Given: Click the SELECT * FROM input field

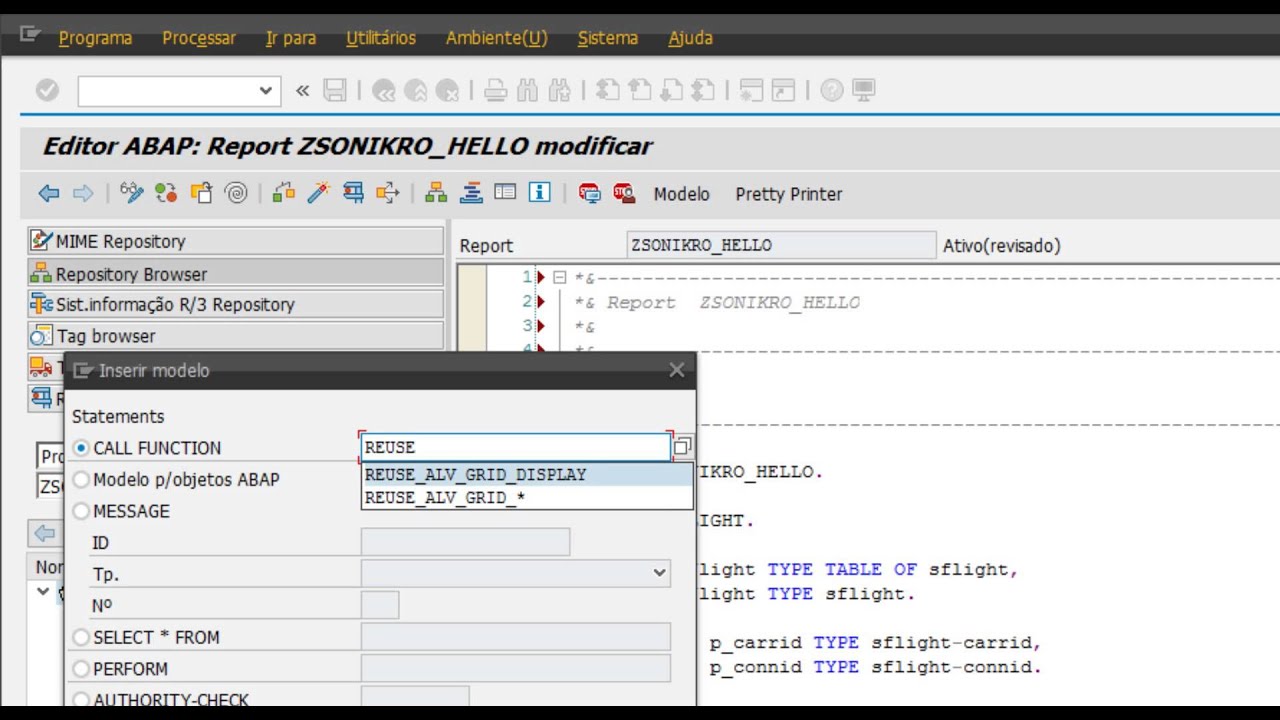Looking at the screenshot, I should point(515,637).
